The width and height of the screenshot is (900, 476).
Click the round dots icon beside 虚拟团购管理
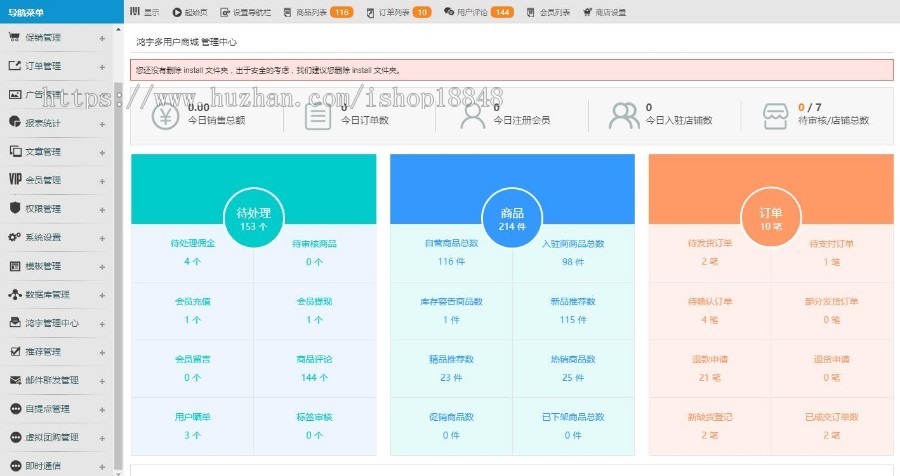pyautogui.click(x=15, y=437)
